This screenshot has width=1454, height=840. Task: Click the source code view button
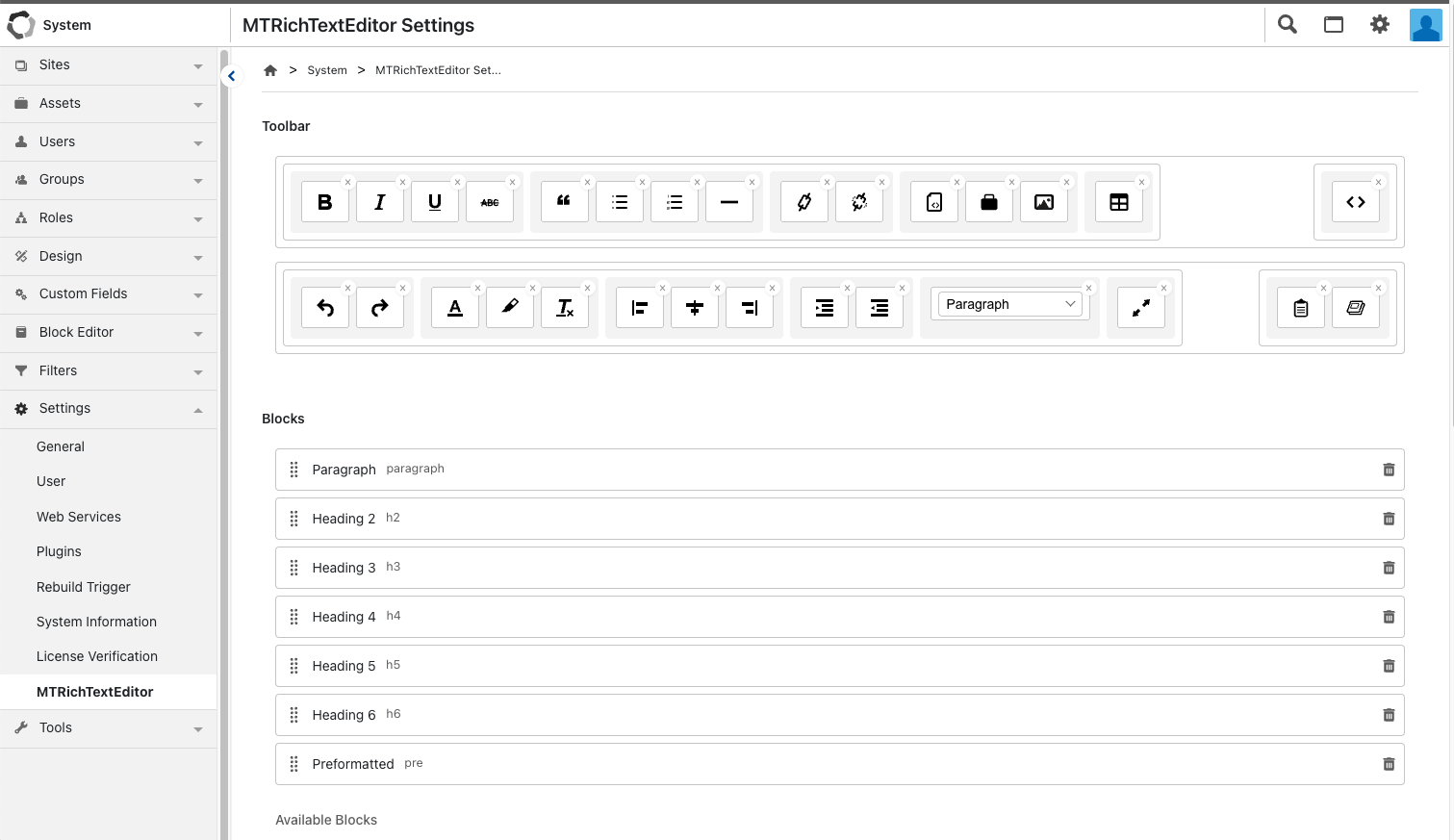(x=1356, y=202)
